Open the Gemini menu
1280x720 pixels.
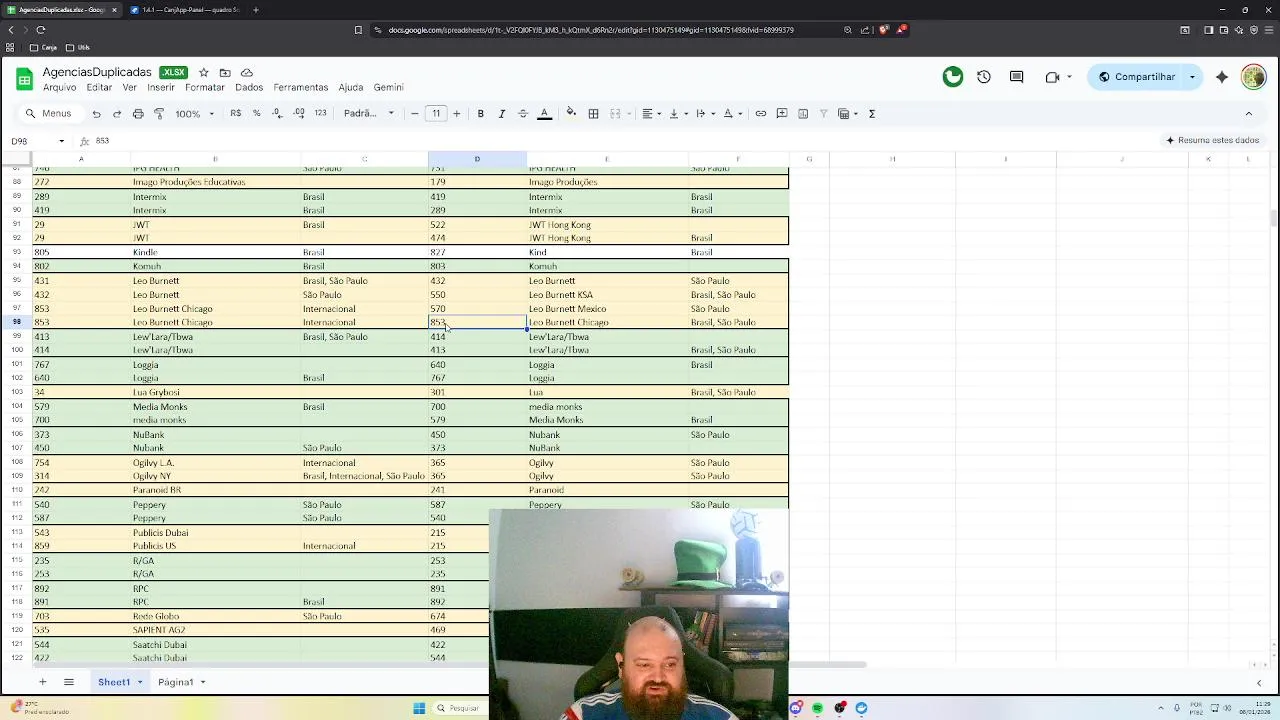[x=388, y=88]
